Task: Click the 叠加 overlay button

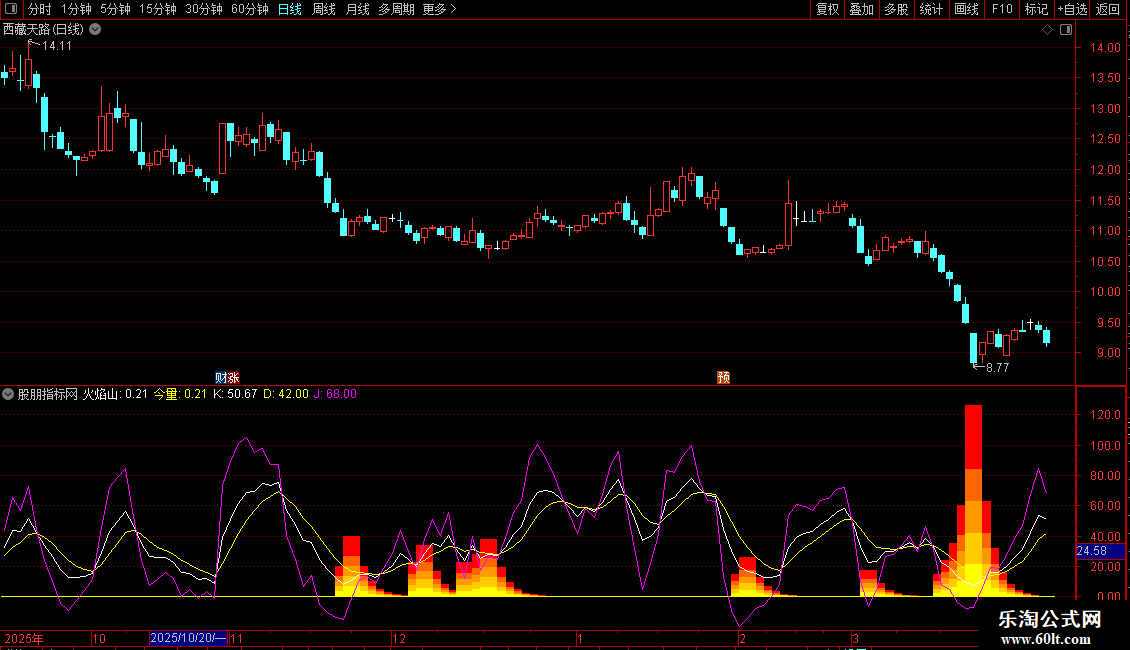Action: pyautogui.click(x=862, y=9)
